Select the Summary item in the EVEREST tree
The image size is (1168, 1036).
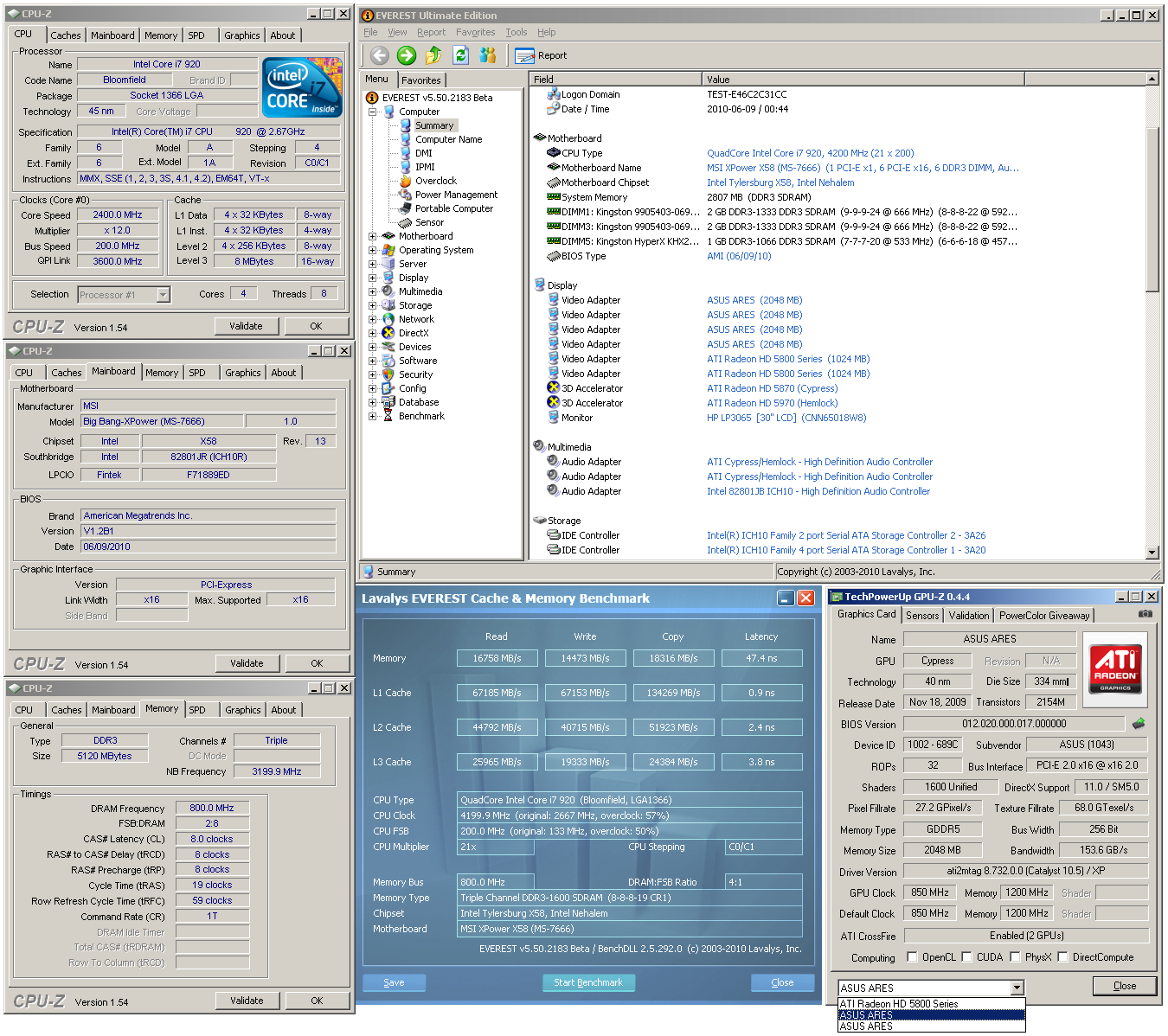pos(433,125)
